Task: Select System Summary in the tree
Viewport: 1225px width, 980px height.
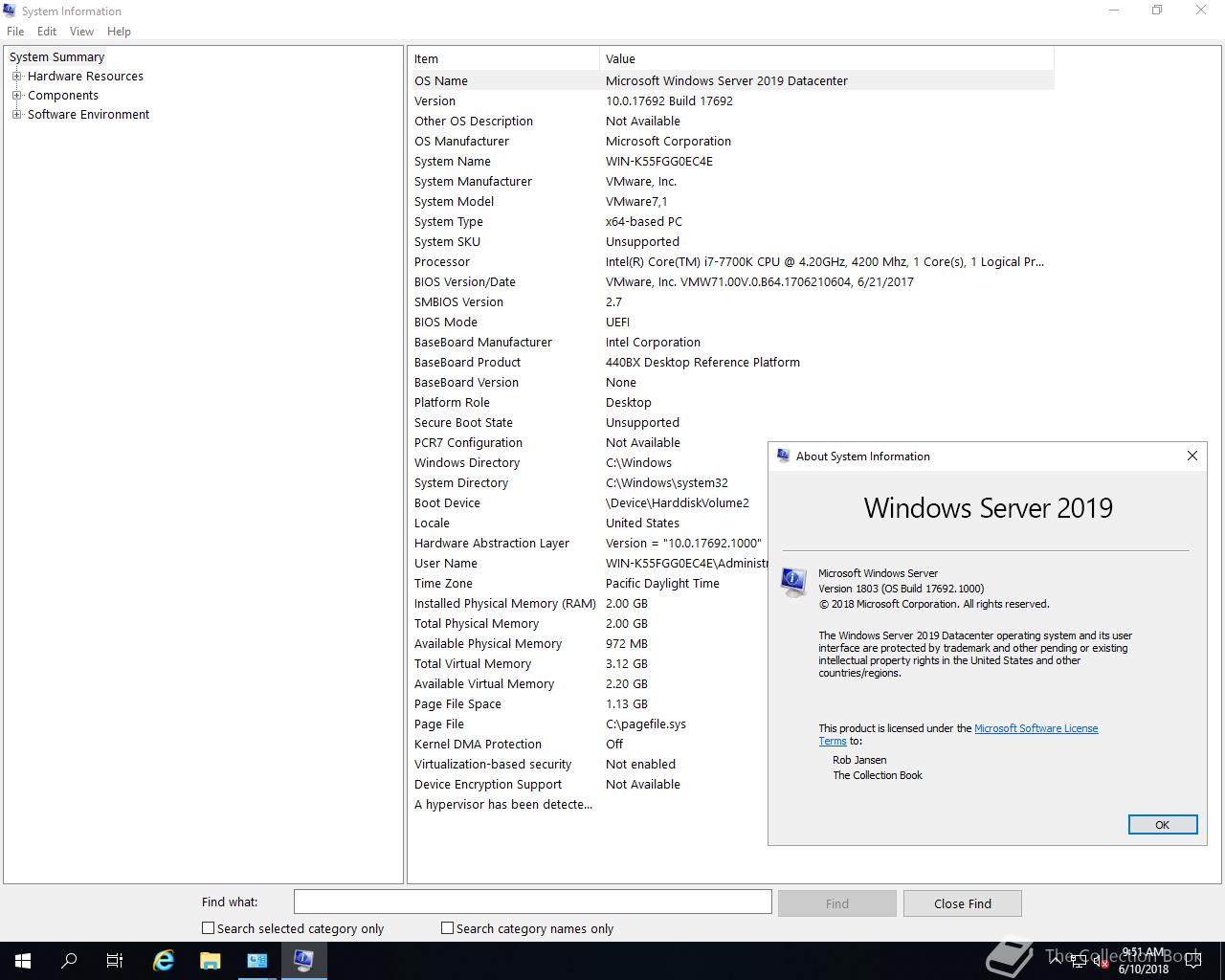Action: click(56, 56)
